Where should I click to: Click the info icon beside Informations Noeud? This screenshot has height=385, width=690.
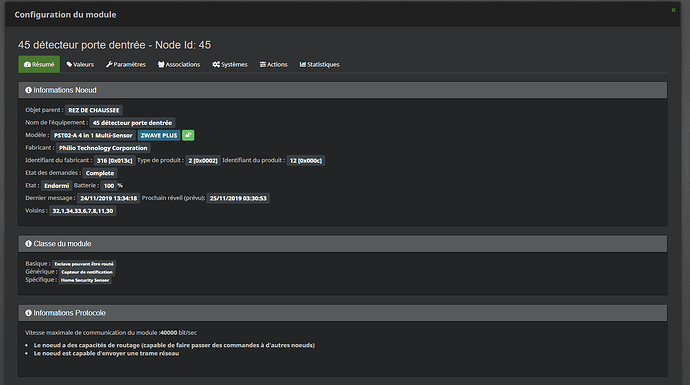(28, 90)
